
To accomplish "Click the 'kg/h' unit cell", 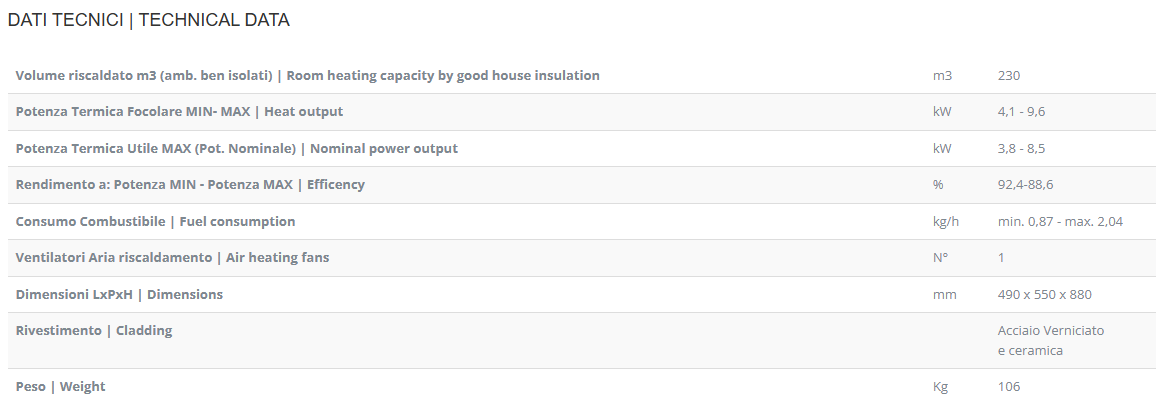I will (x=946, y=222).
